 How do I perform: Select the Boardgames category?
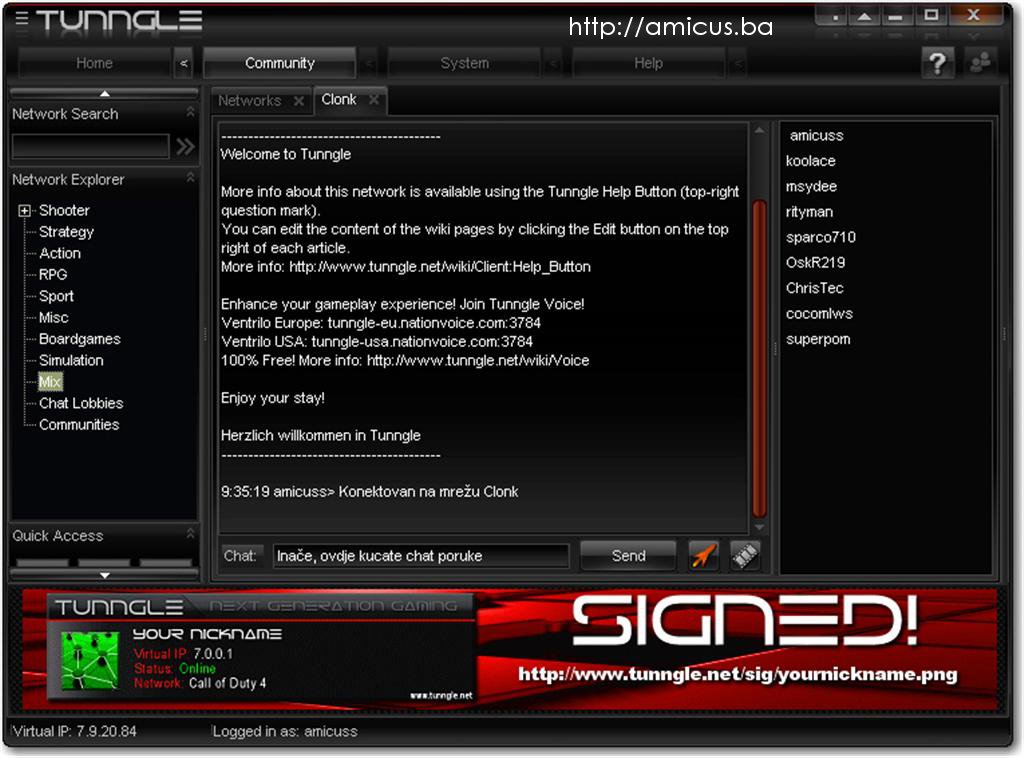pyautogui.click(x=80, y=339)
